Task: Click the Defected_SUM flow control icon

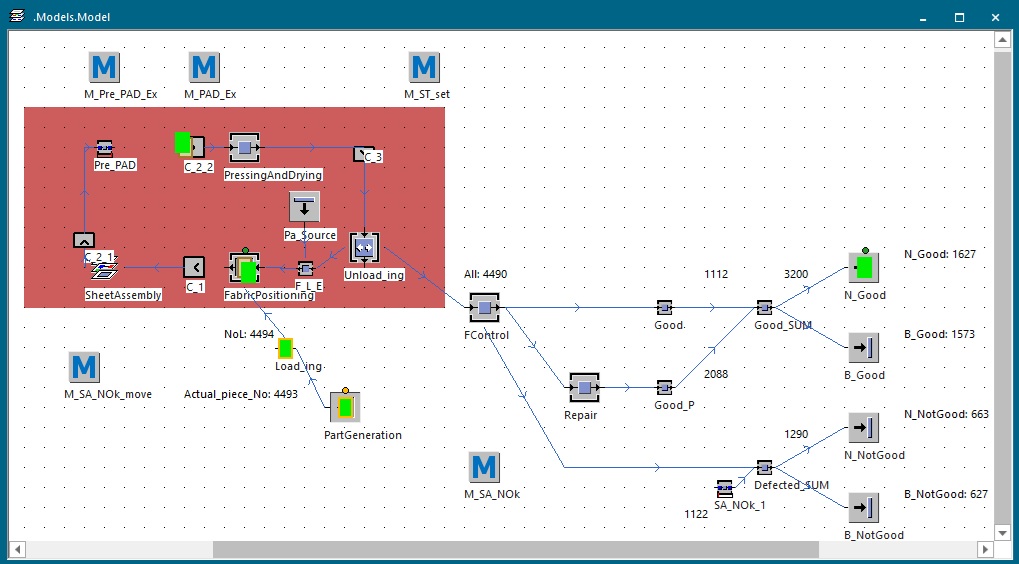Action: pyautogui.click(x=764, y=468)
